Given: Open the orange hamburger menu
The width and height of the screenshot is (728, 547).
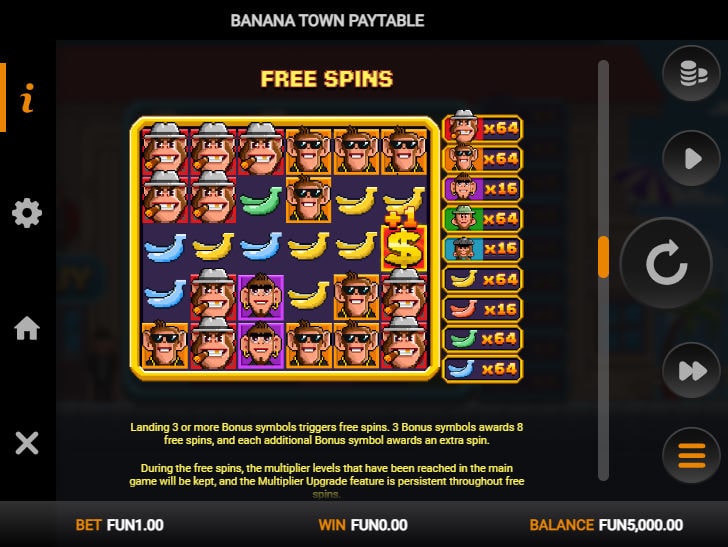Looking at the screenshot, I should [x=691, y=456].
